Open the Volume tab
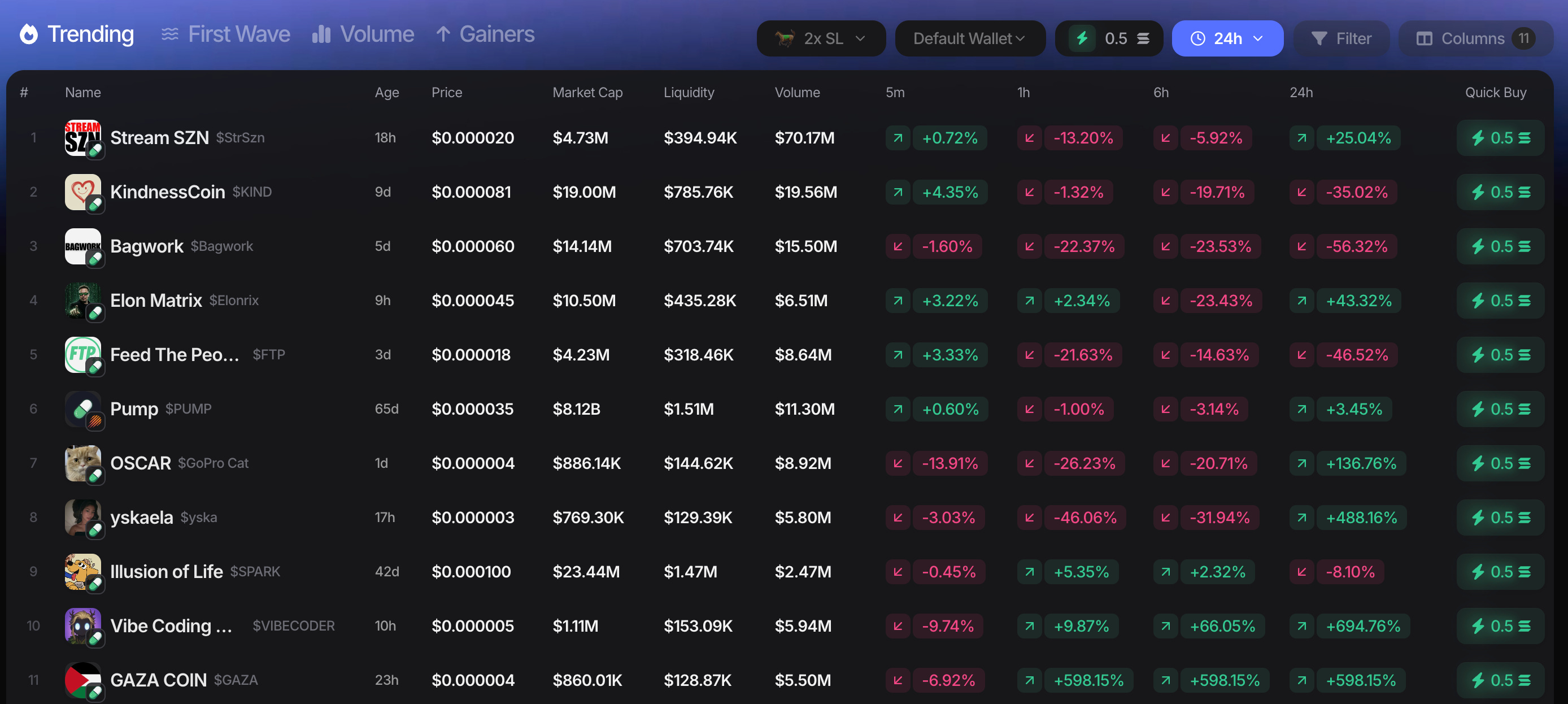Screen dimensions: 1568x704 [x=363, y=34]
